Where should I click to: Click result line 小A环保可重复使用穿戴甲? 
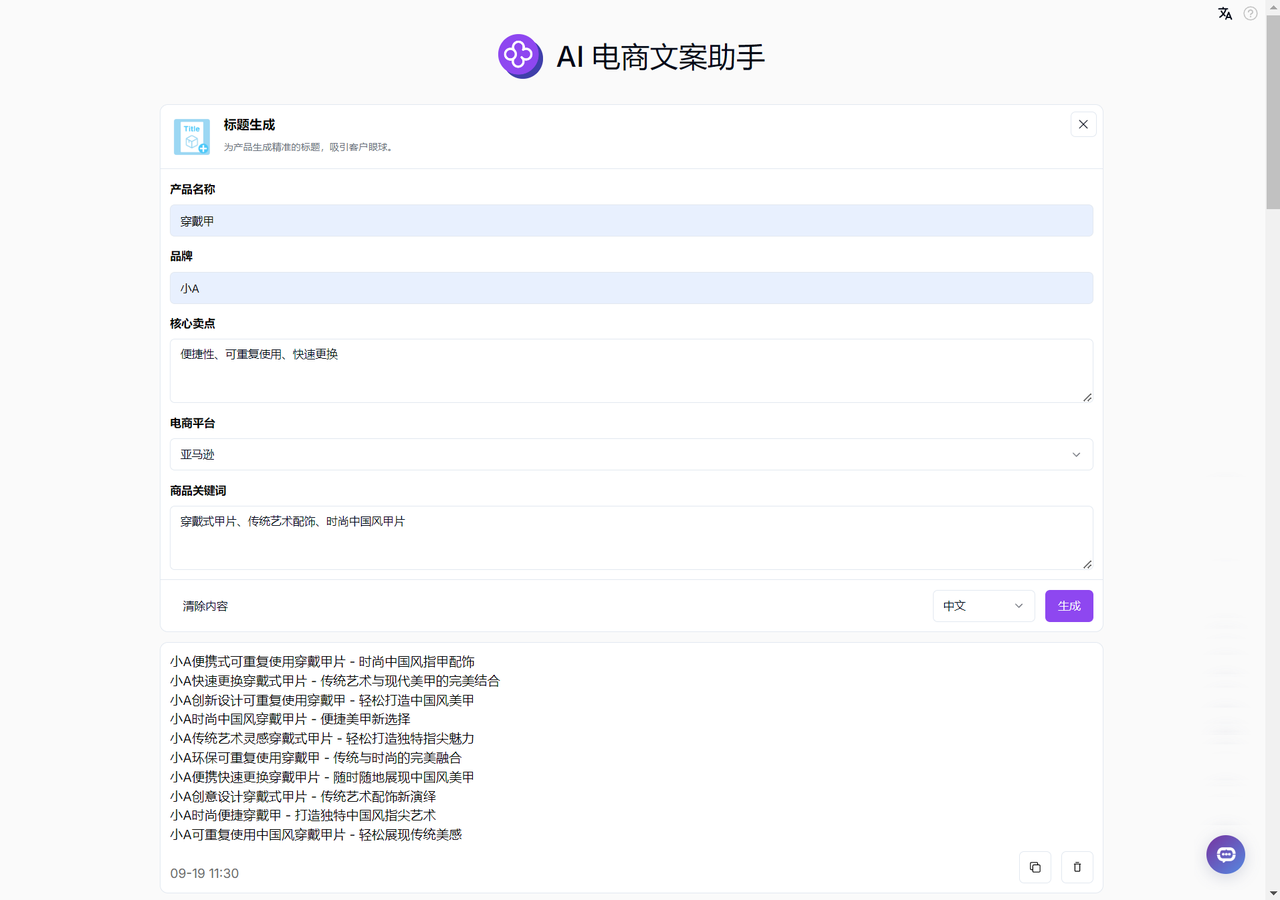[316, 758]
